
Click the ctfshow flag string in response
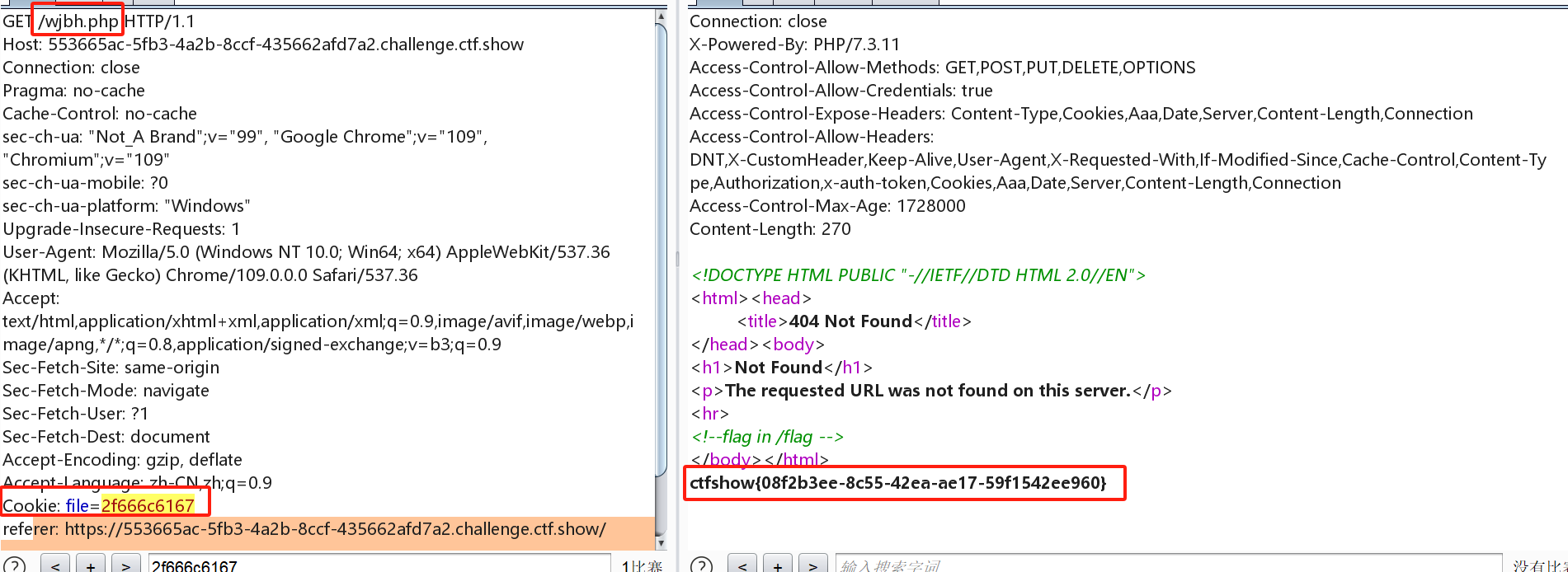coord(897,483)
